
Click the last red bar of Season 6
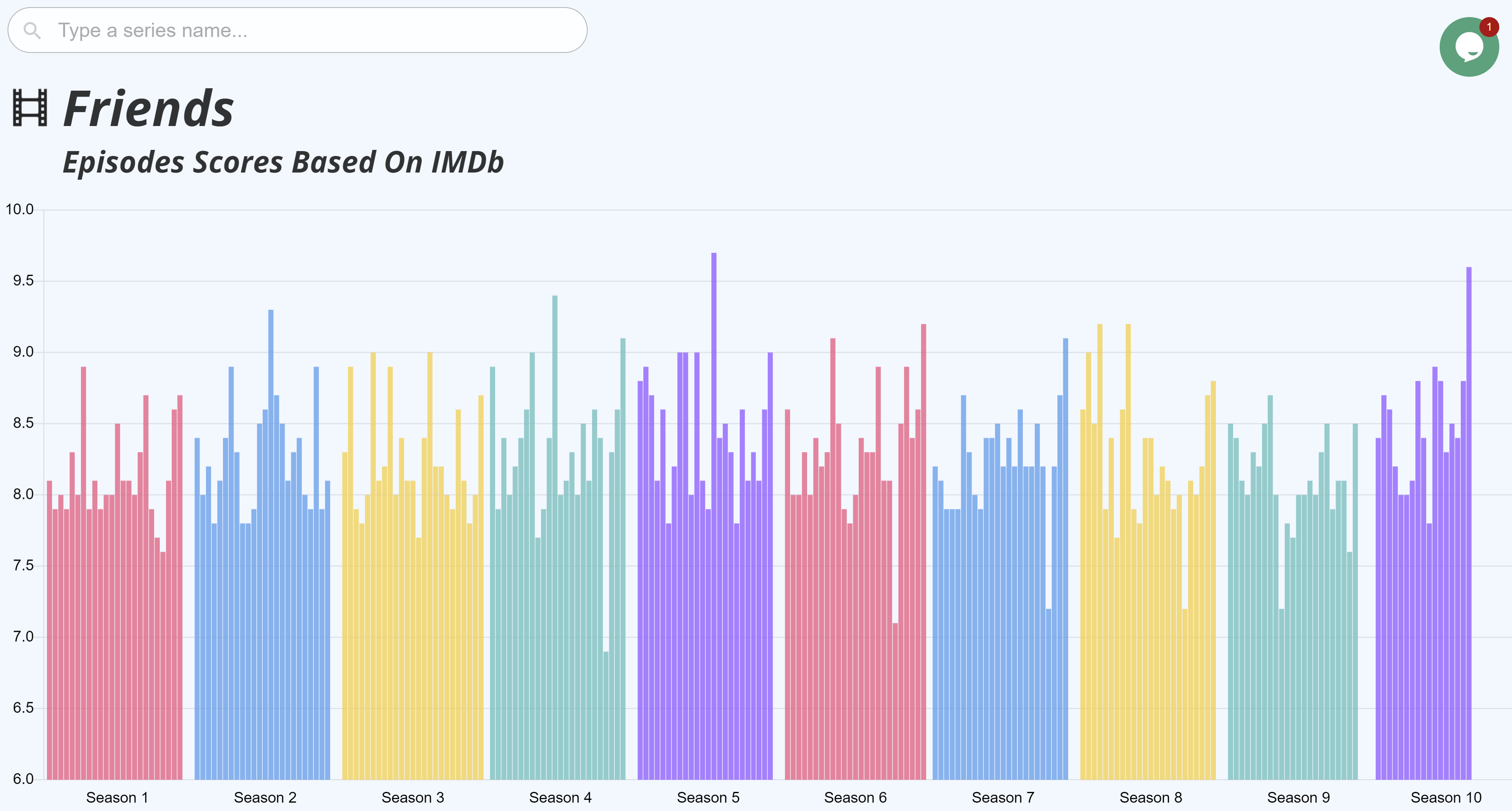click(x=923, y=551)
